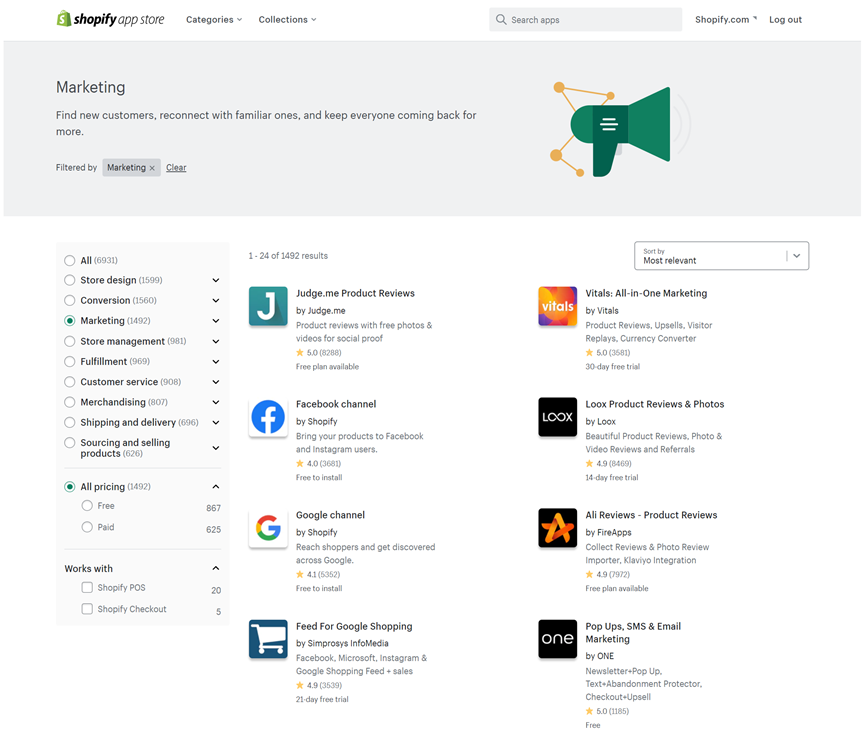Click the Search apps field
This screenshot has width=865, height=733.
[x=590, y=20]
